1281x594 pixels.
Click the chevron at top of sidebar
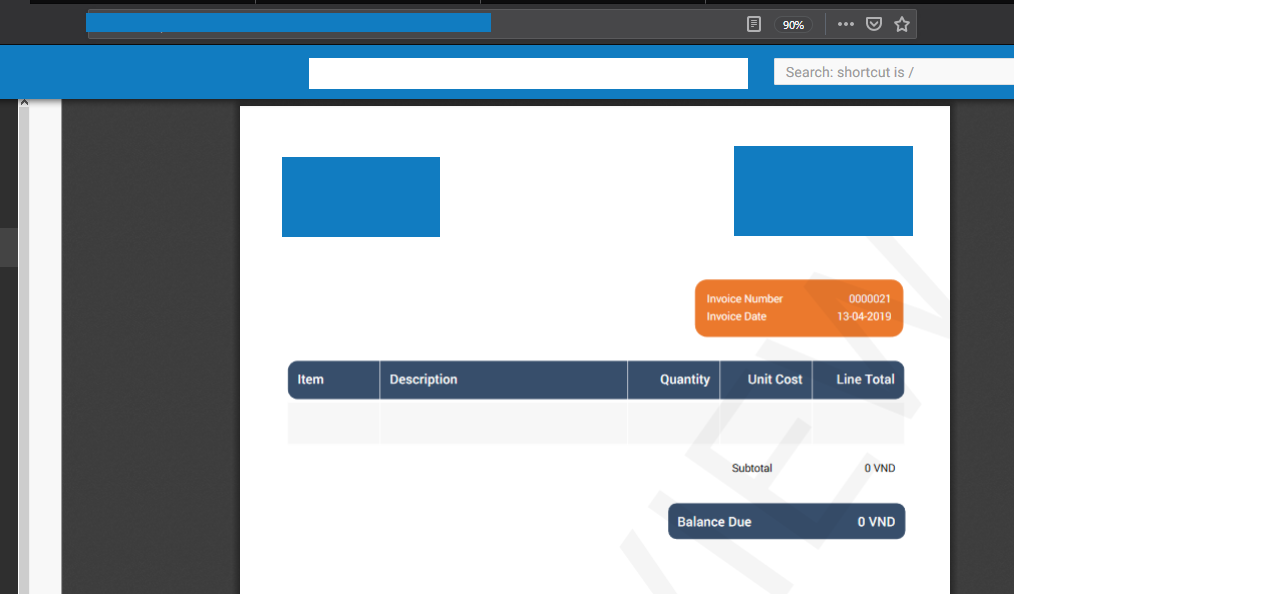pos(24,100)
